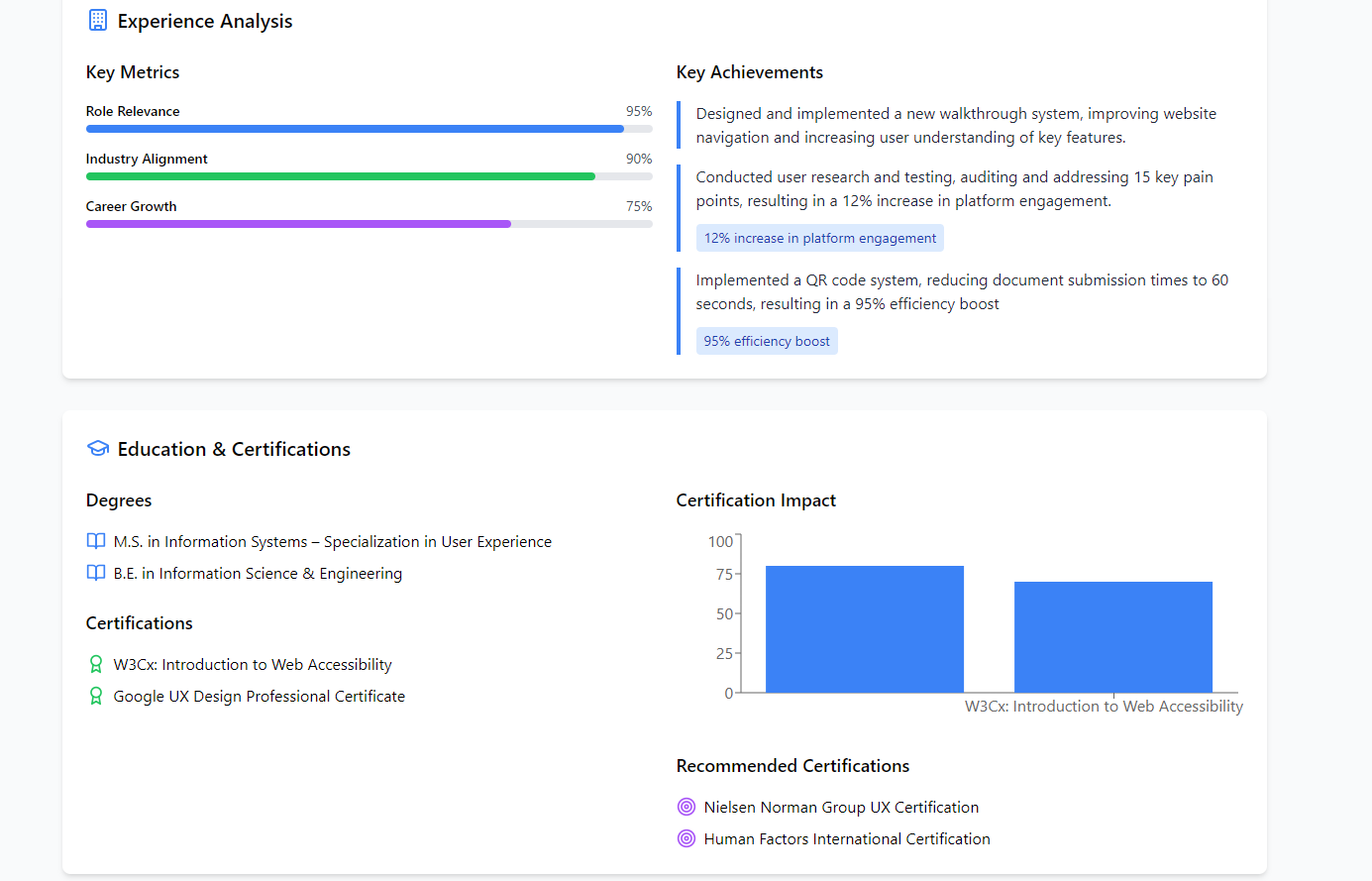The width and height of the screenshot is (1372, 881).
Task: Select the Experience Analysis heading
Action: point(205,21)
